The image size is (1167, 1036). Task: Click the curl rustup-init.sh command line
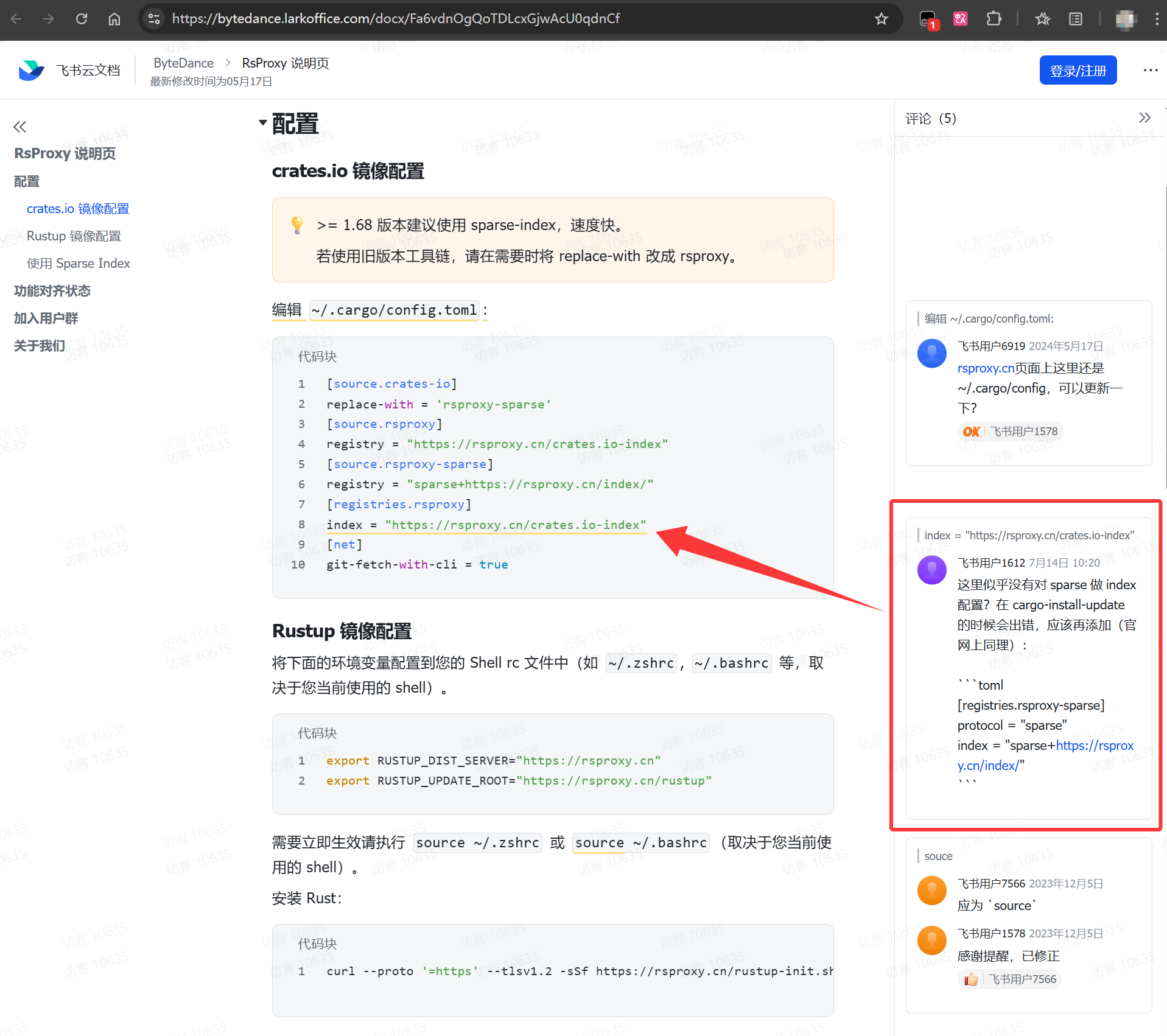pyautogui.click(x=580, y=971)
